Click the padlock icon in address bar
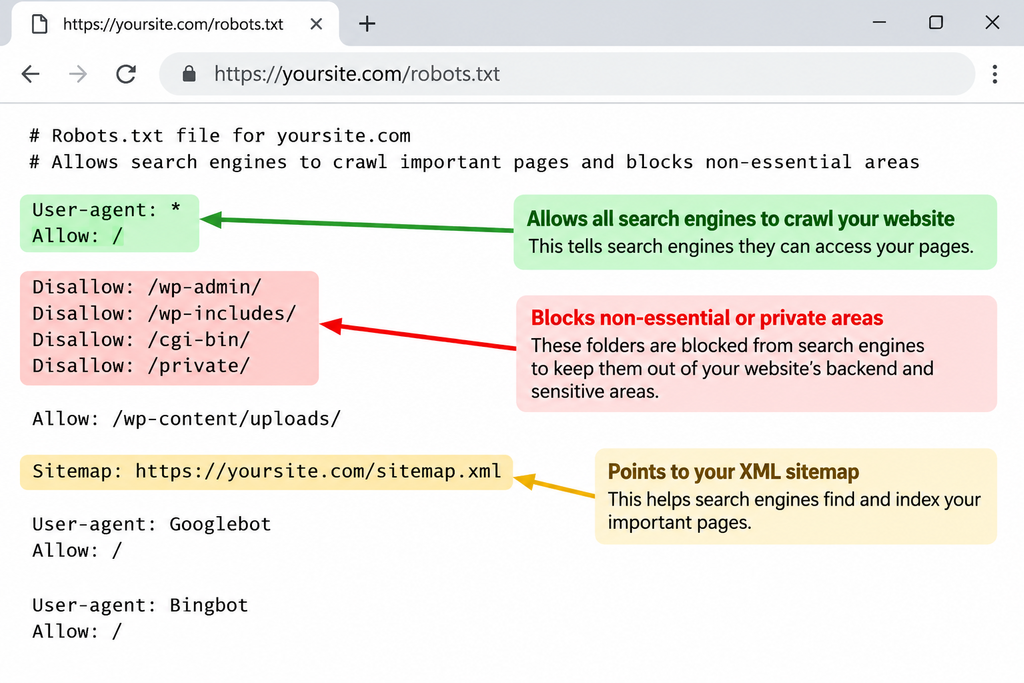Viewport: 1024px width, 683px height. 189,74
